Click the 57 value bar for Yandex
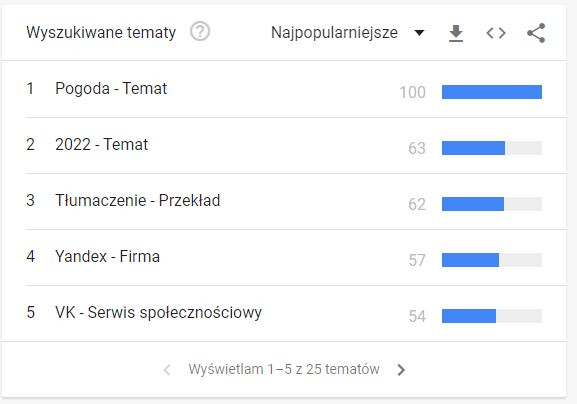The height and width of the screenshot is (404, 577). point(492,260)
